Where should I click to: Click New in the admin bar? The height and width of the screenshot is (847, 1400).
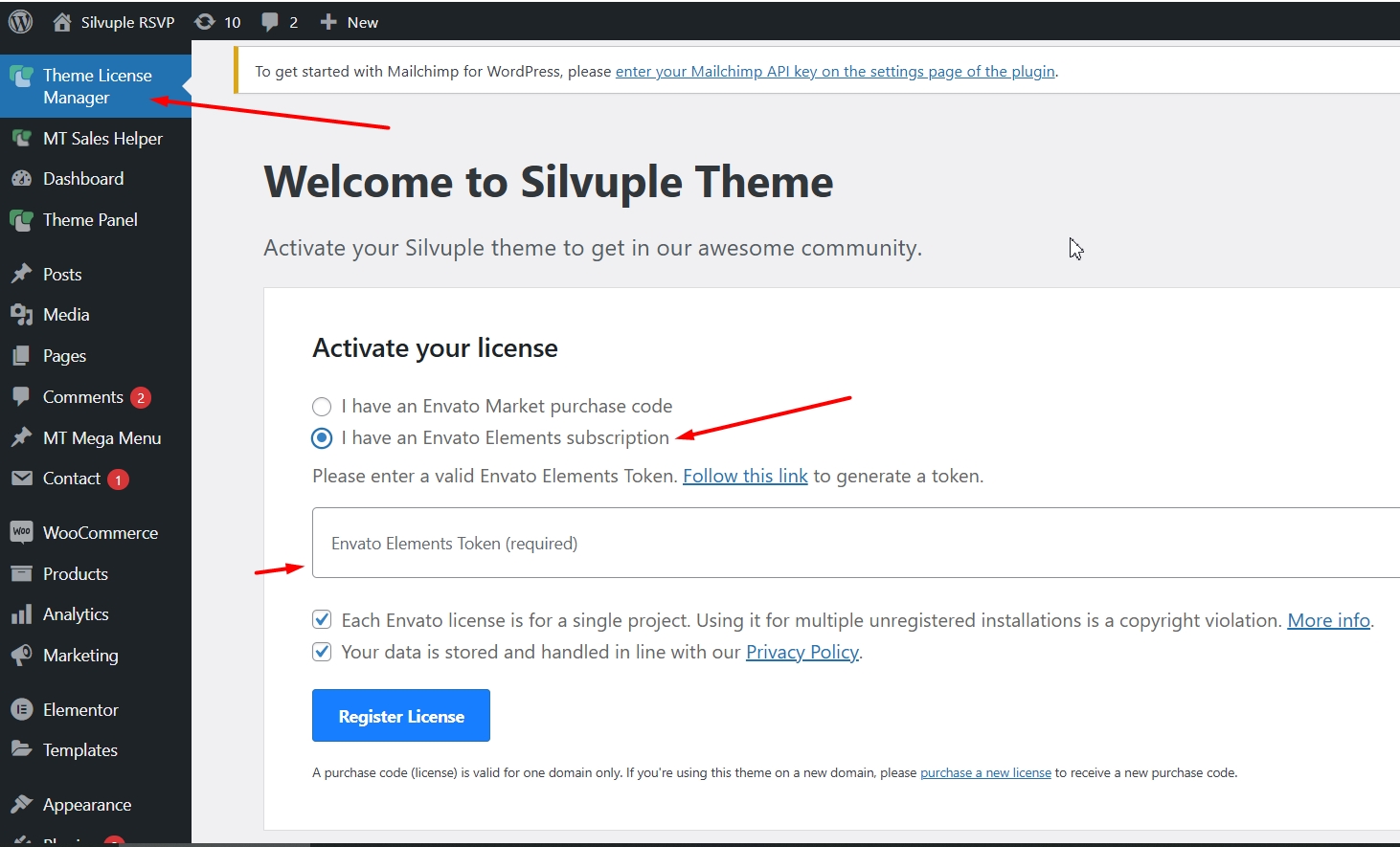click(x=363, y=22)
